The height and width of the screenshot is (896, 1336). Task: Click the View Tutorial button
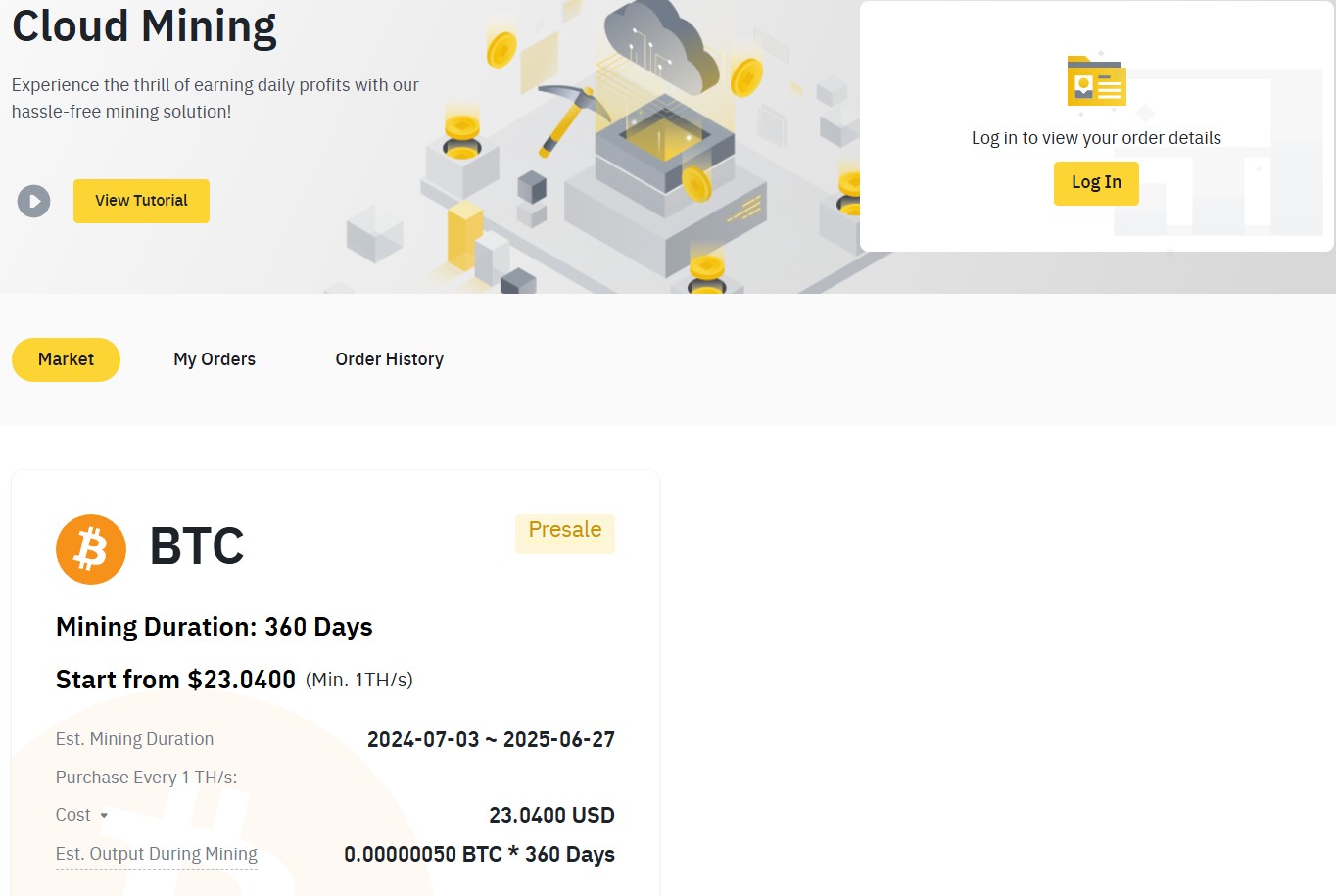(x=141, y=201)
